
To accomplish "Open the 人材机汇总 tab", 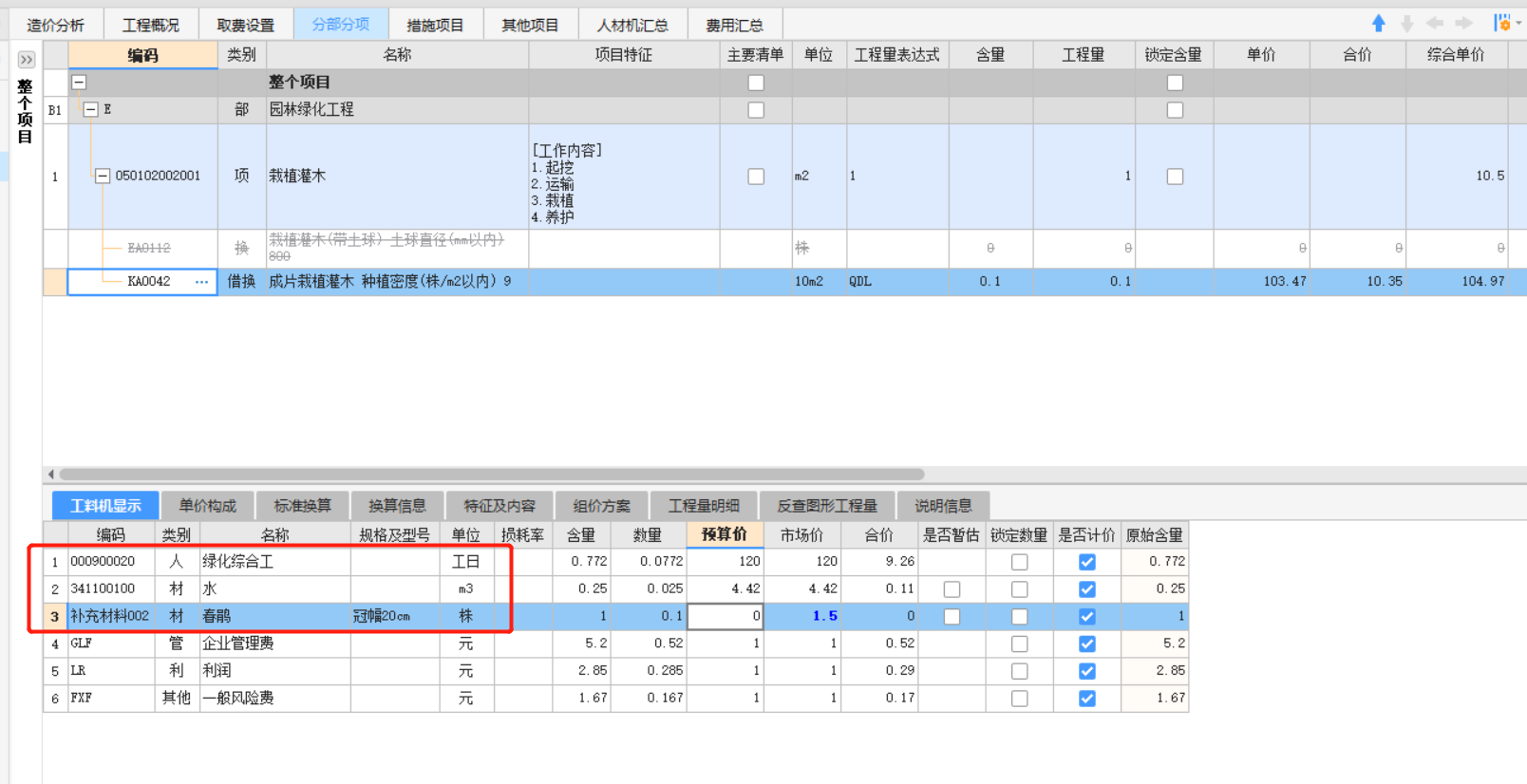I will pyautogui.click(x=632, y=25).
